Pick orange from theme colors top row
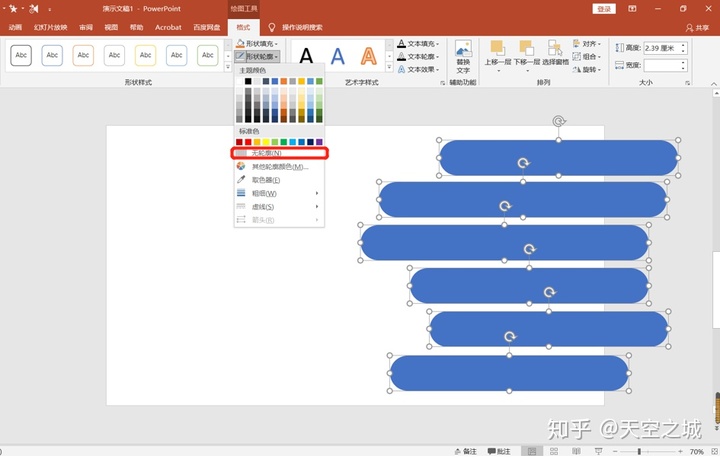 click(284, 81)
